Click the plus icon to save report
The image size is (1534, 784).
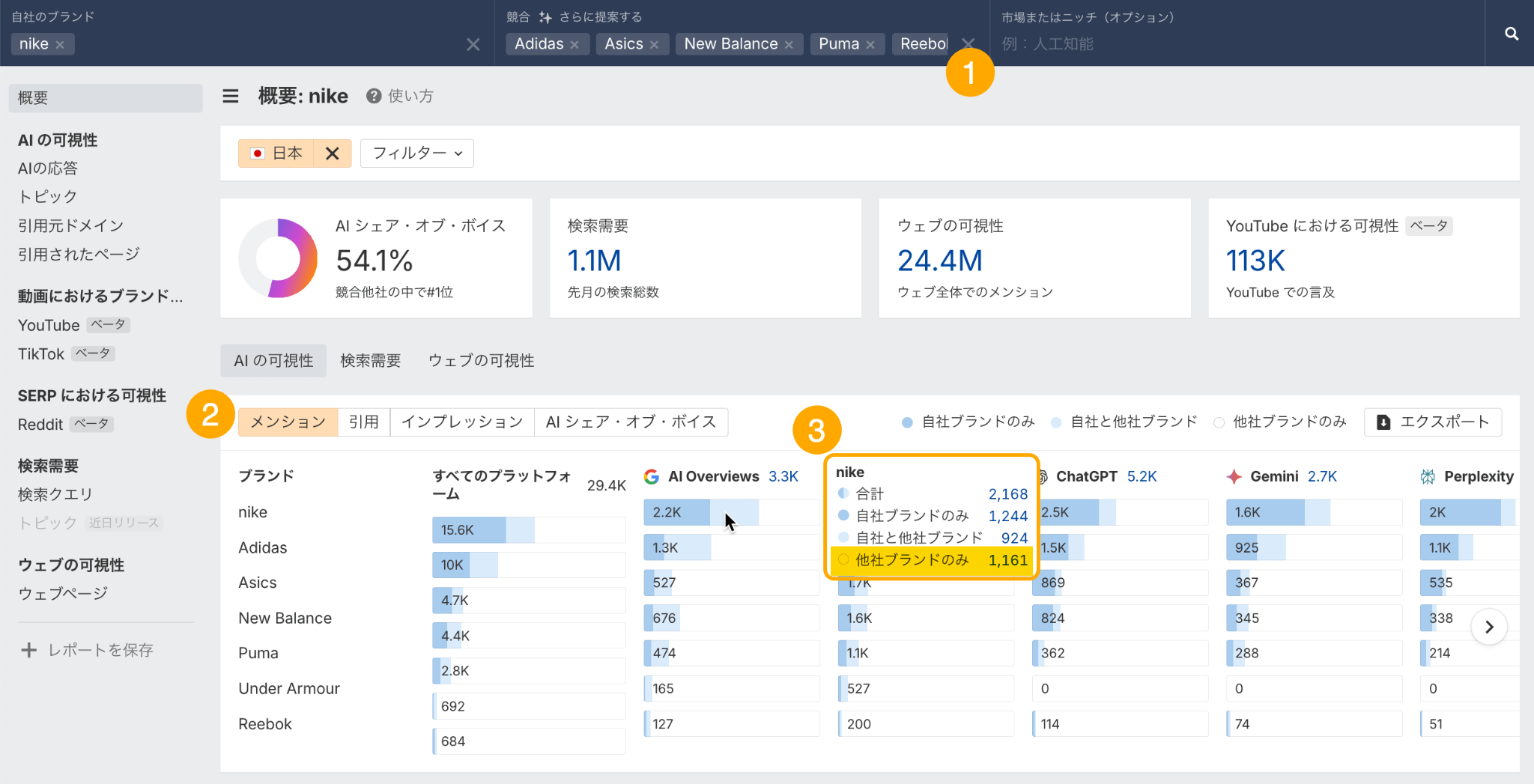(28, 650)
